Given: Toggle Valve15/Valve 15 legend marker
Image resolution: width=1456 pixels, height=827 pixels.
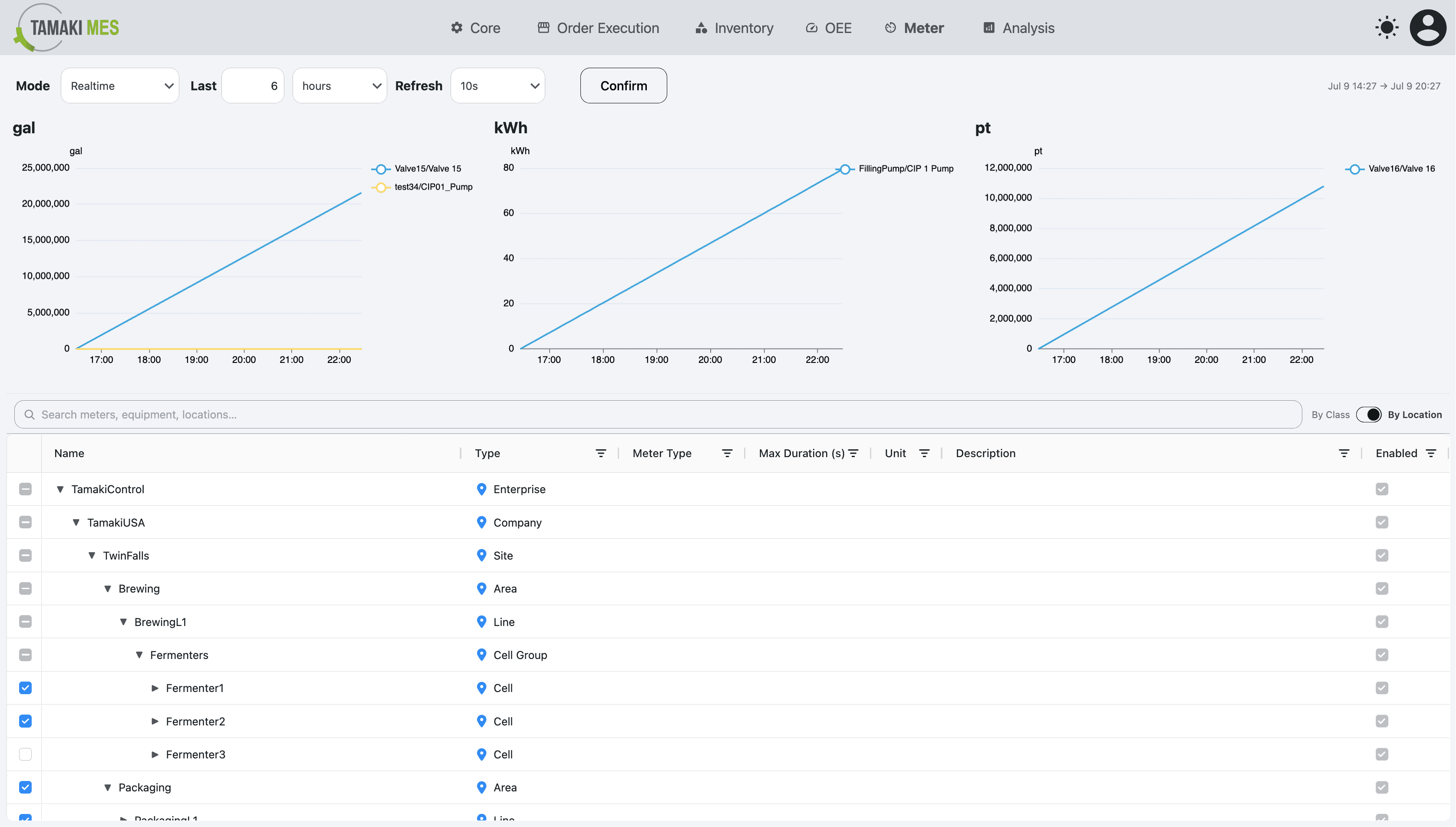Looking at the screenshot, I should [x=381, y=169].
